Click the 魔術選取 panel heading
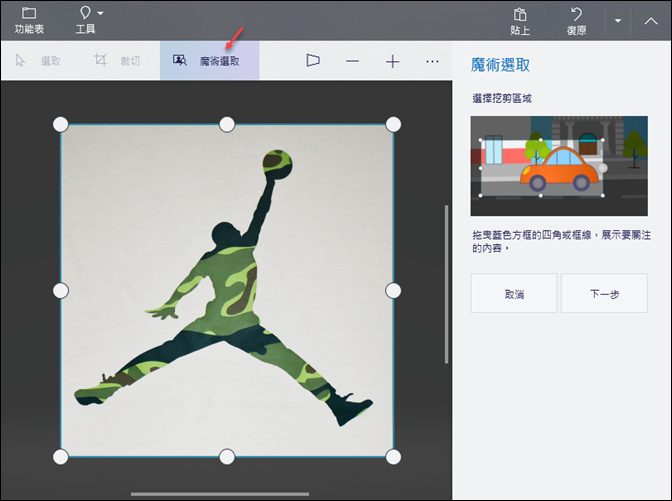Screen dimensions: 672x501 [x=500, y=65]
